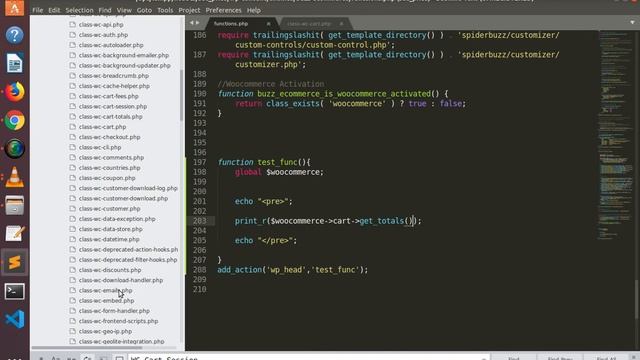Viewport: 640px width, 360px height.
Task: Click the 'add_action' call on line 208
Action: point(239,270)
